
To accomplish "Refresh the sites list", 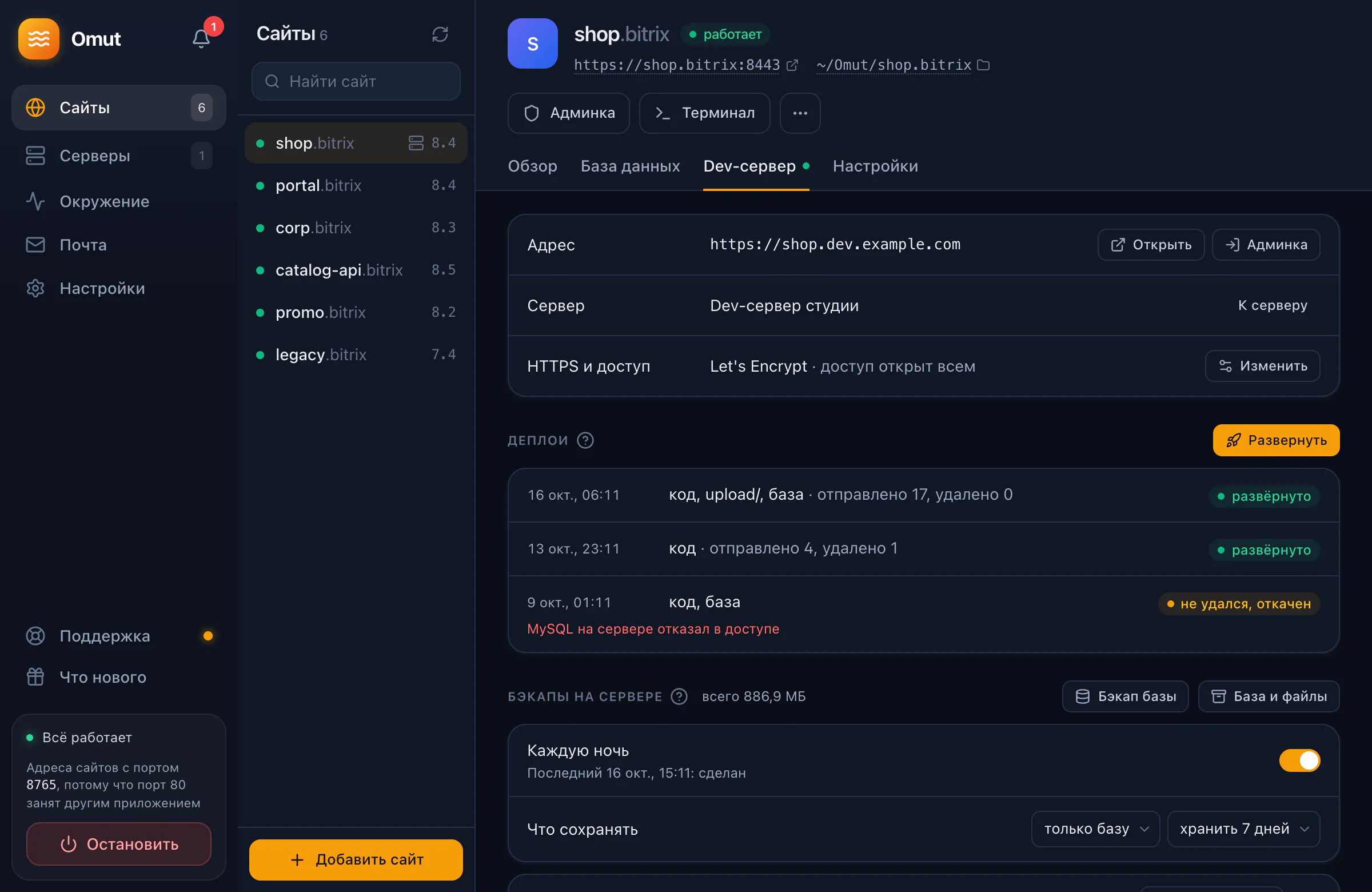I will point(440,35).
